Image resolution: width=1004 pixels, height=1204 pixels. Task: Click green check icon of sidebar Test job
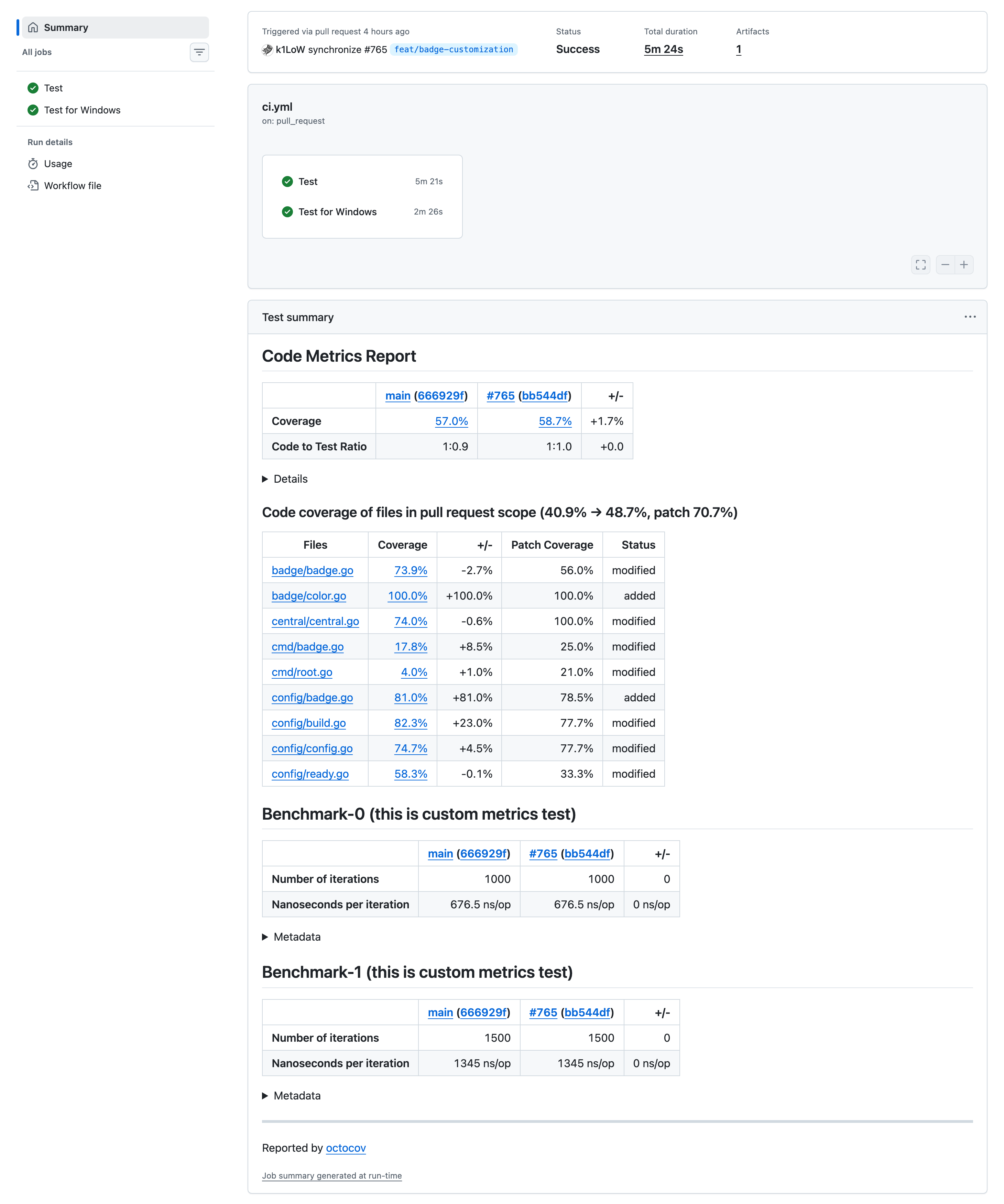[x=33, y=88]
